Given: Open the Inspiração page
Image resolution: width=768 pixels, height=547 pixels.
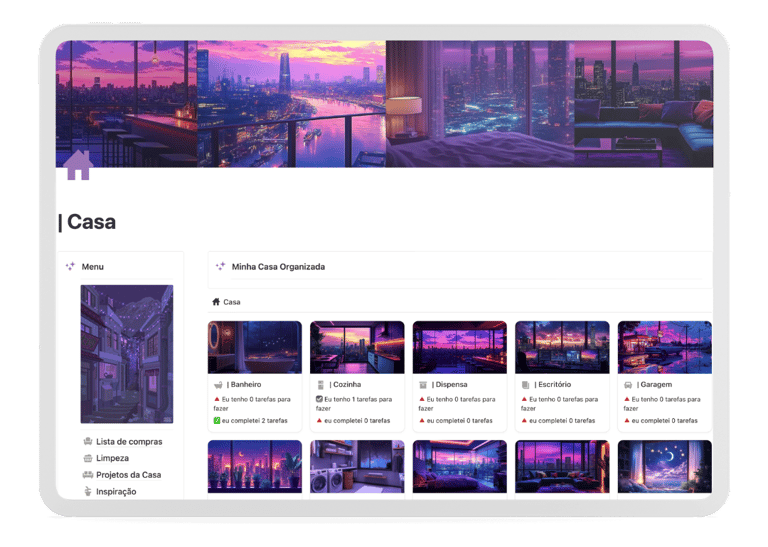Looking at the screenshot, I should [x=116, y=491].
